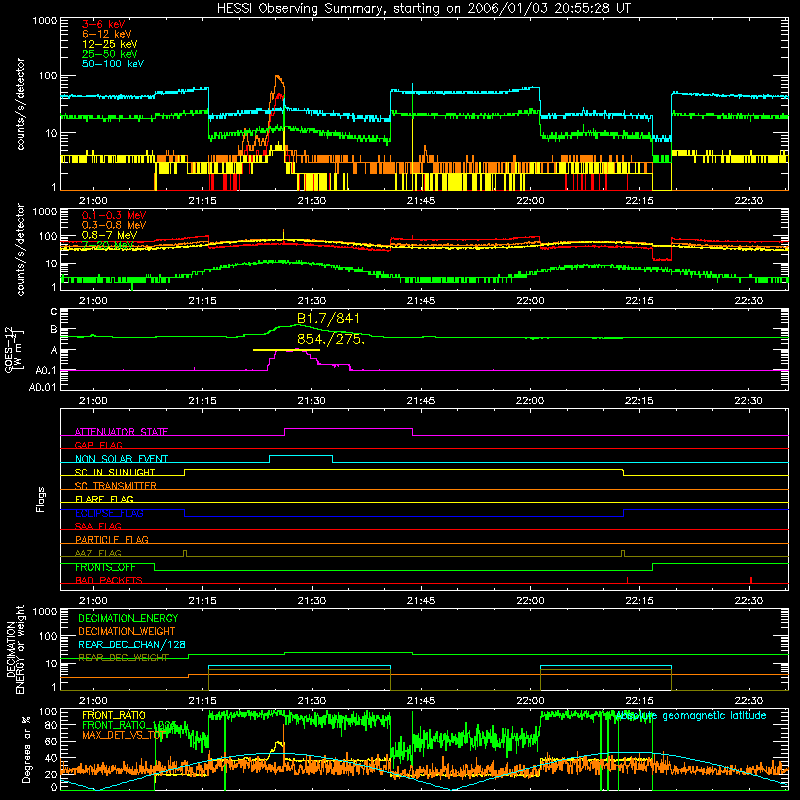Viewport: 800px width, 800px height.
Task: Click the DECIMATION ENERGY or weight axis title
Action: (x=15, y=649)
